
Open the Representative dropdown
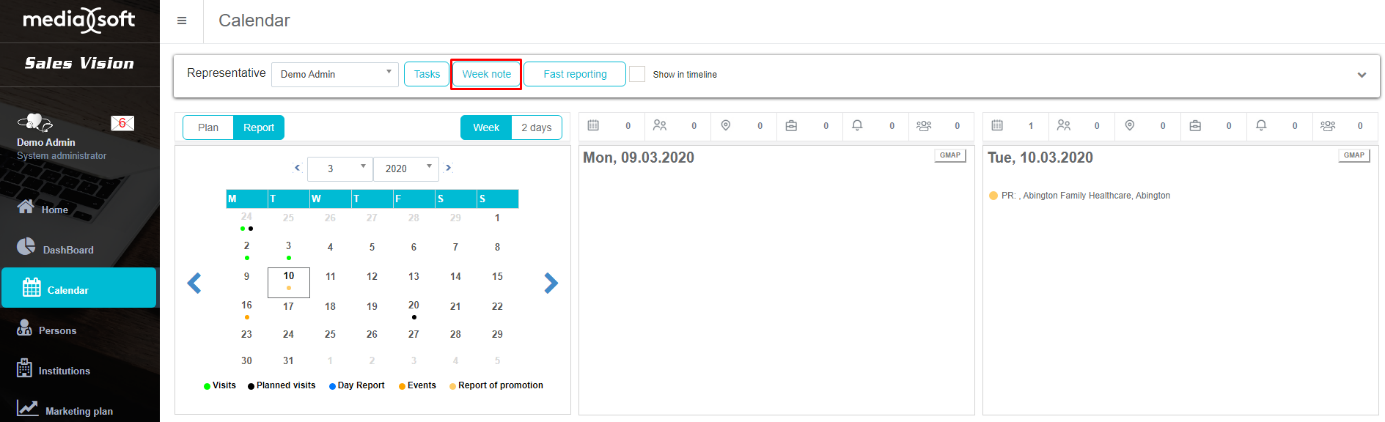tap(334, 74)
